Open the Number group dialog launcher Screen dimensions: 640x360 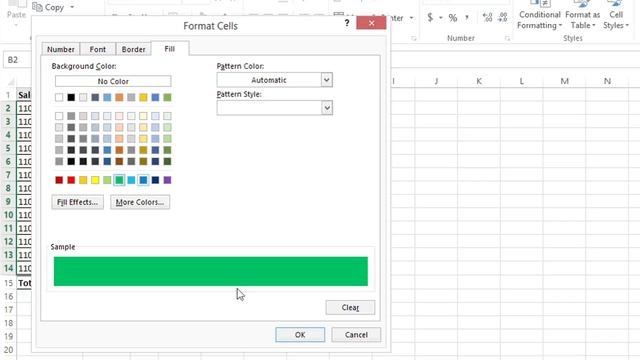point(507,38)
